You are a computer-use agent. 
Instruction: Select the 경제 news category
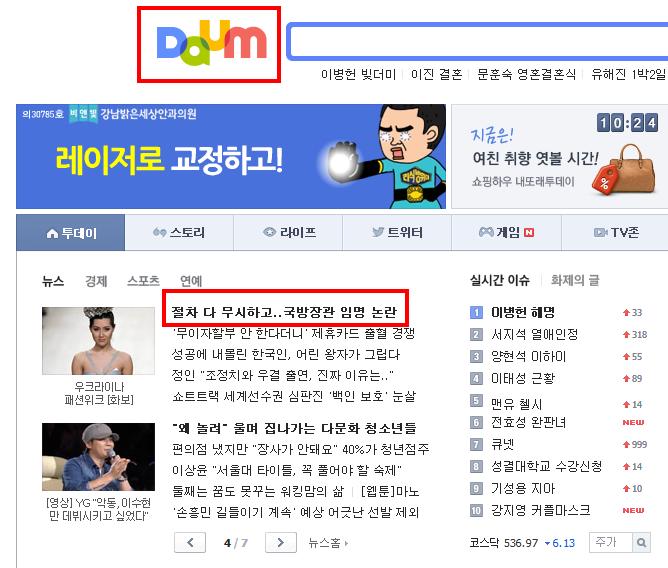point(96,281)
